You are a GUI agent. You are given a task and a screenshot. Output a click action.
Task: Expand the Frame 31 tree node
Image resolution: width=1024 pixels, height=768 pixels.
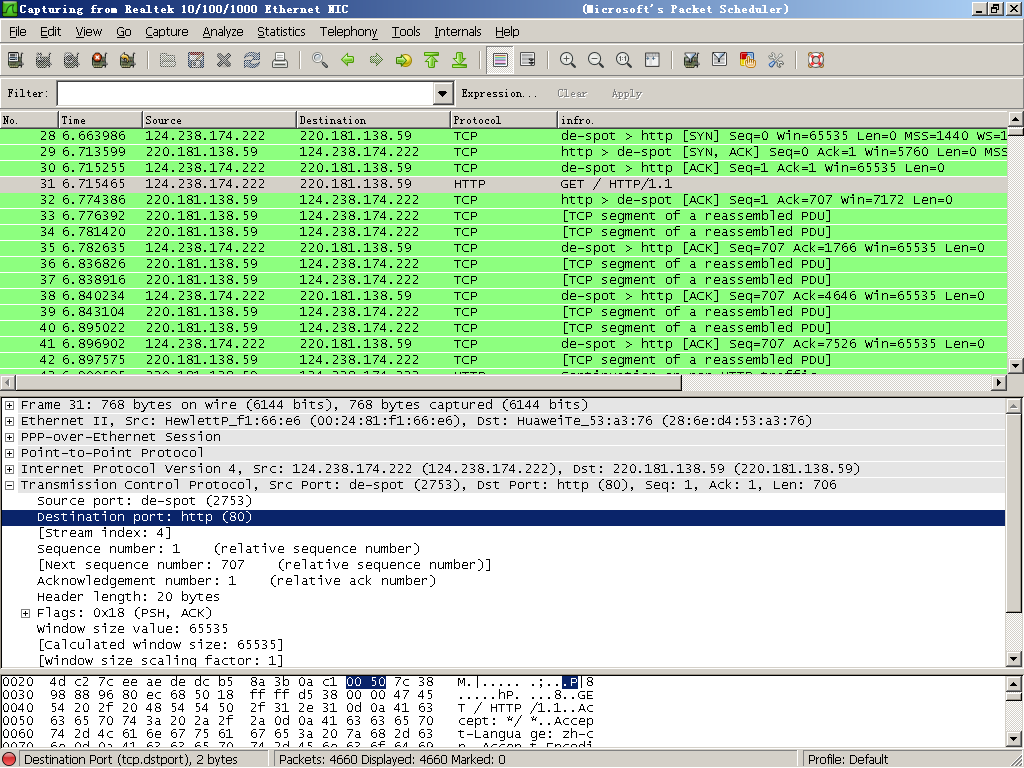click(10, 406)
